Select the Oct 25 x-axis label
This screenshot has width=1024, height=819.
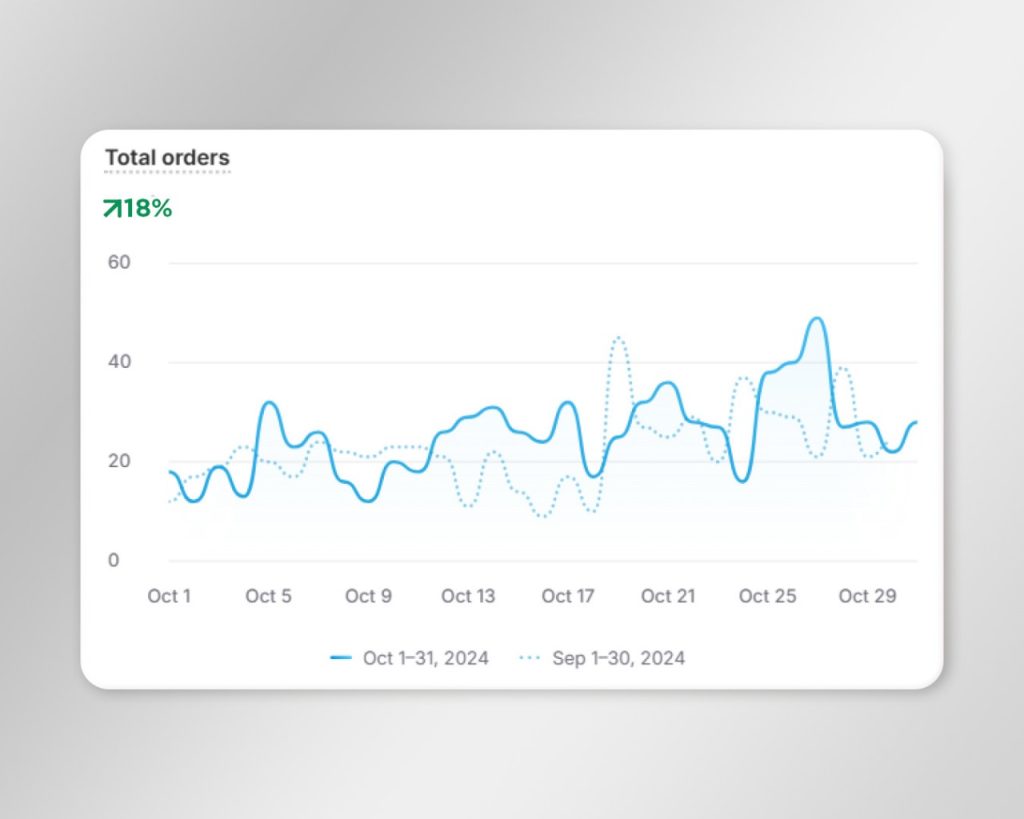pos(768,596)
